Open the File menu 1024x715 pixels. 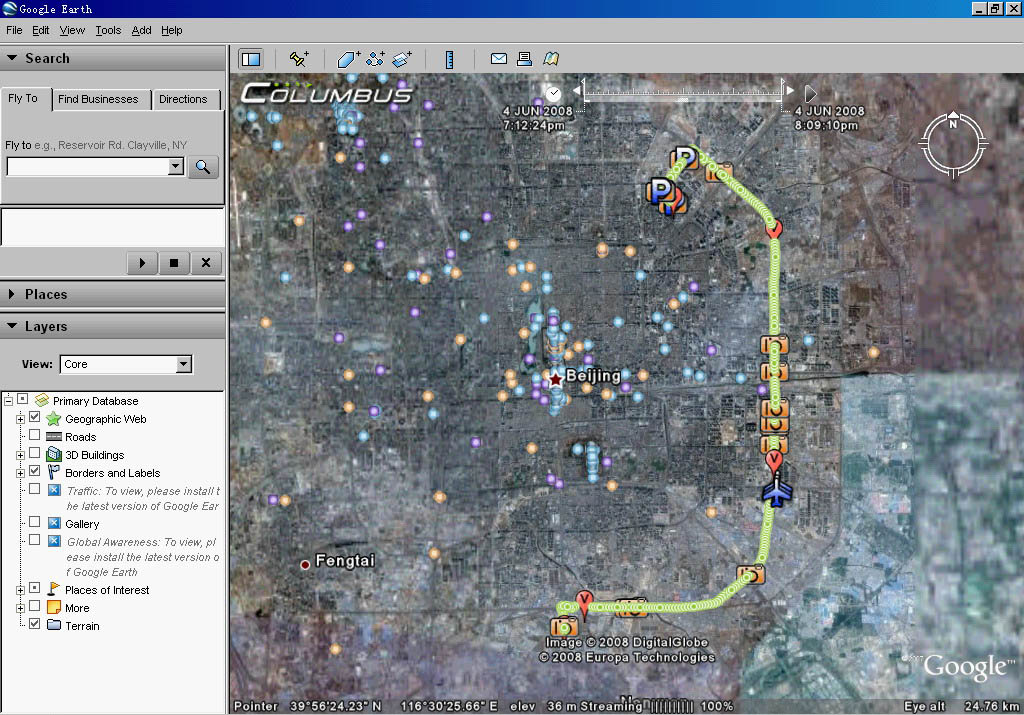pyautogui.click(x=14, y=30)
